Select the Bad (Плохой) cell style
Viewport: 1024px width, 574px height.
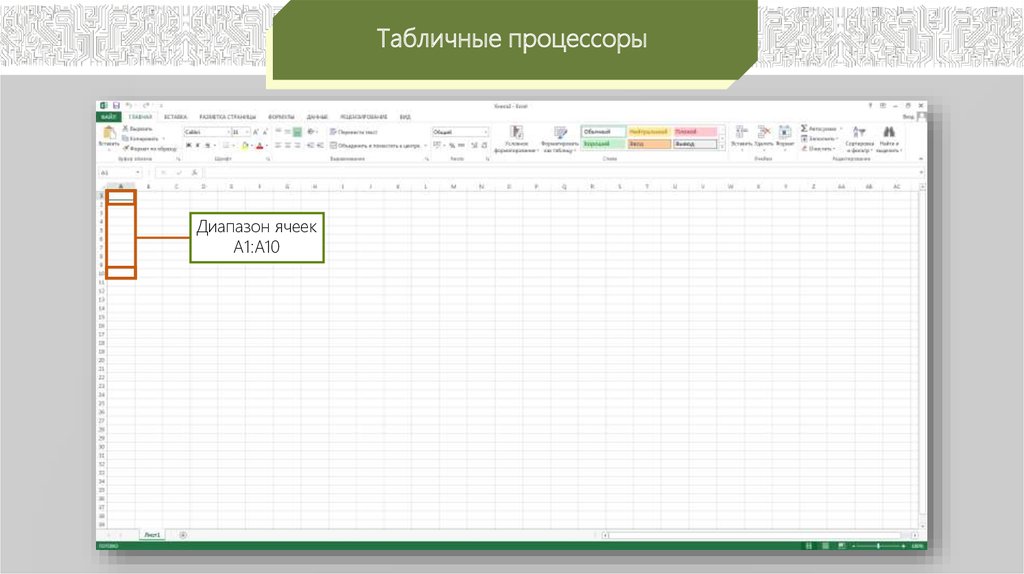pos(695,132)
